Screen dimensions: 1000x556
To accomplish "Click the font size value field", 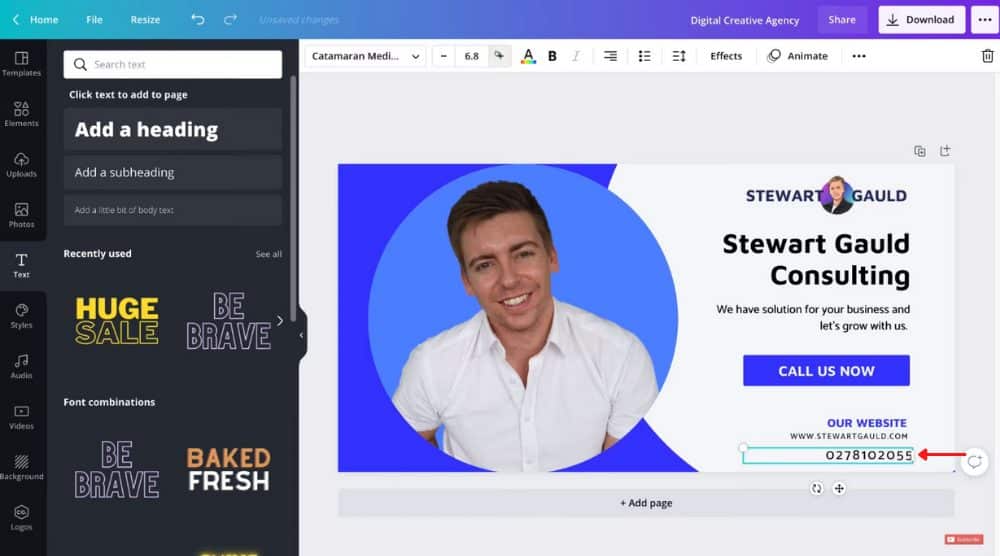I will pos(471,56).
